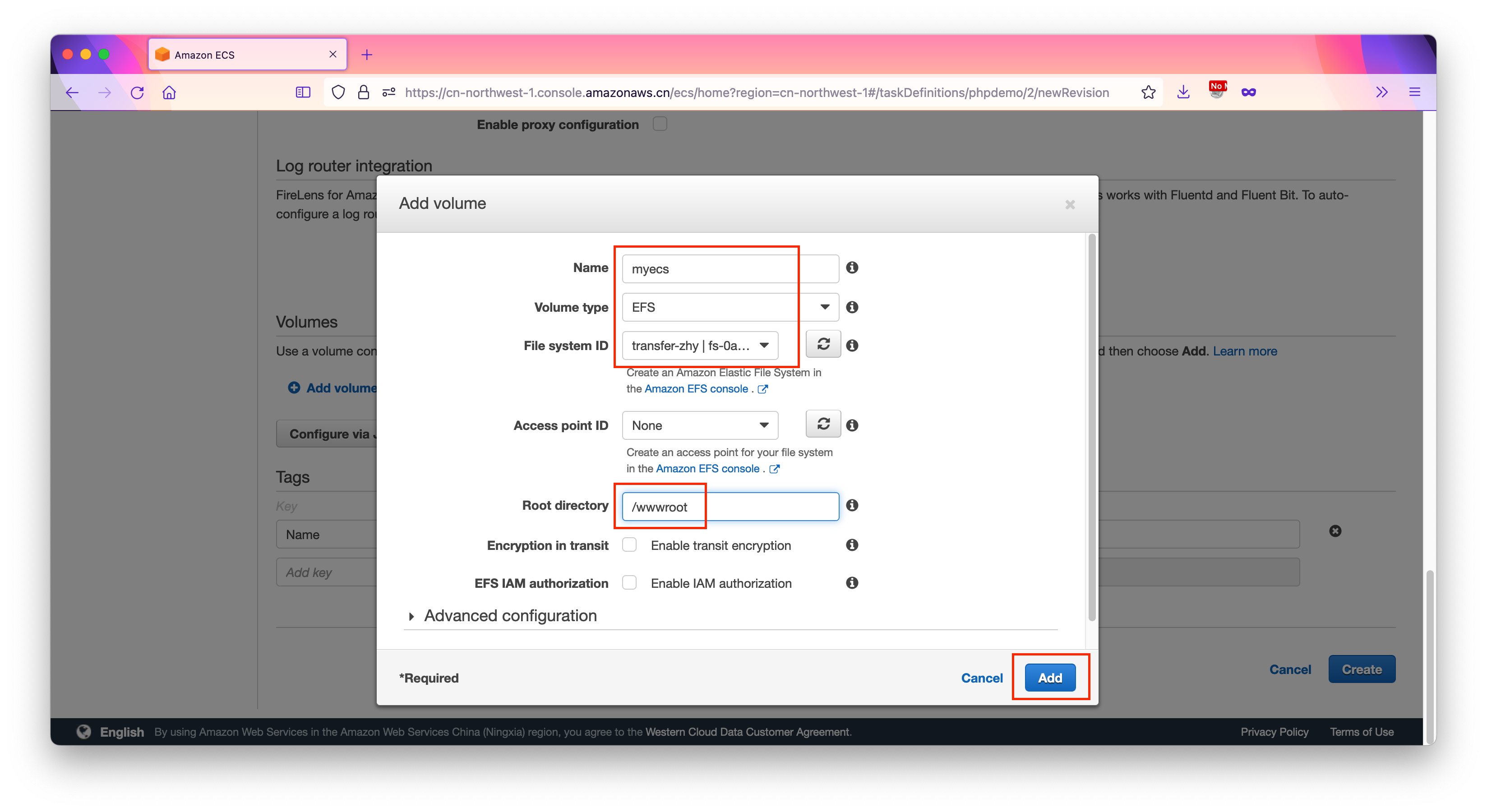The width and height of the screenshot is (1487, 812).
Task: Click the info icon next to Root directory
Action: 852,506
